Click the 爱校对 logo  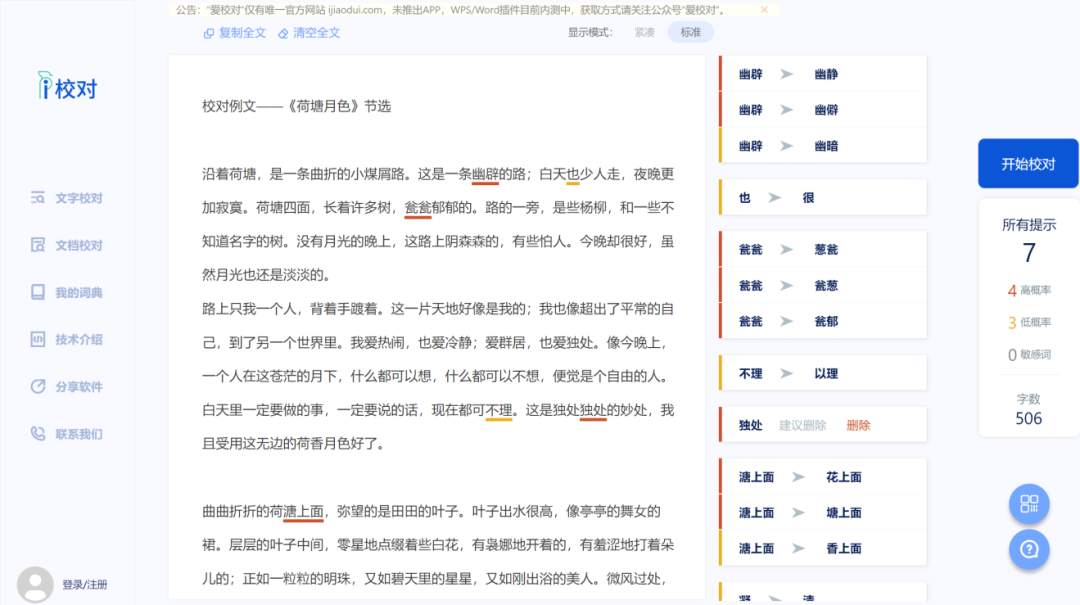pos(68,86)
